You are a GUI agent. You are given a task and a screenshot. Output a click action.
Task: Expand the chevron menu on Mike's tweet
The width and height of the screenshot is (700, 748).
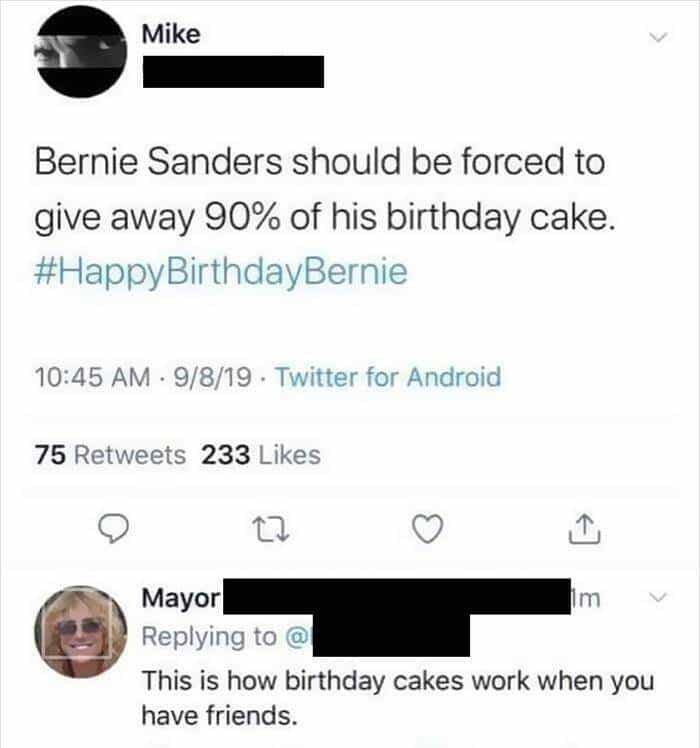tap(657, 38)
